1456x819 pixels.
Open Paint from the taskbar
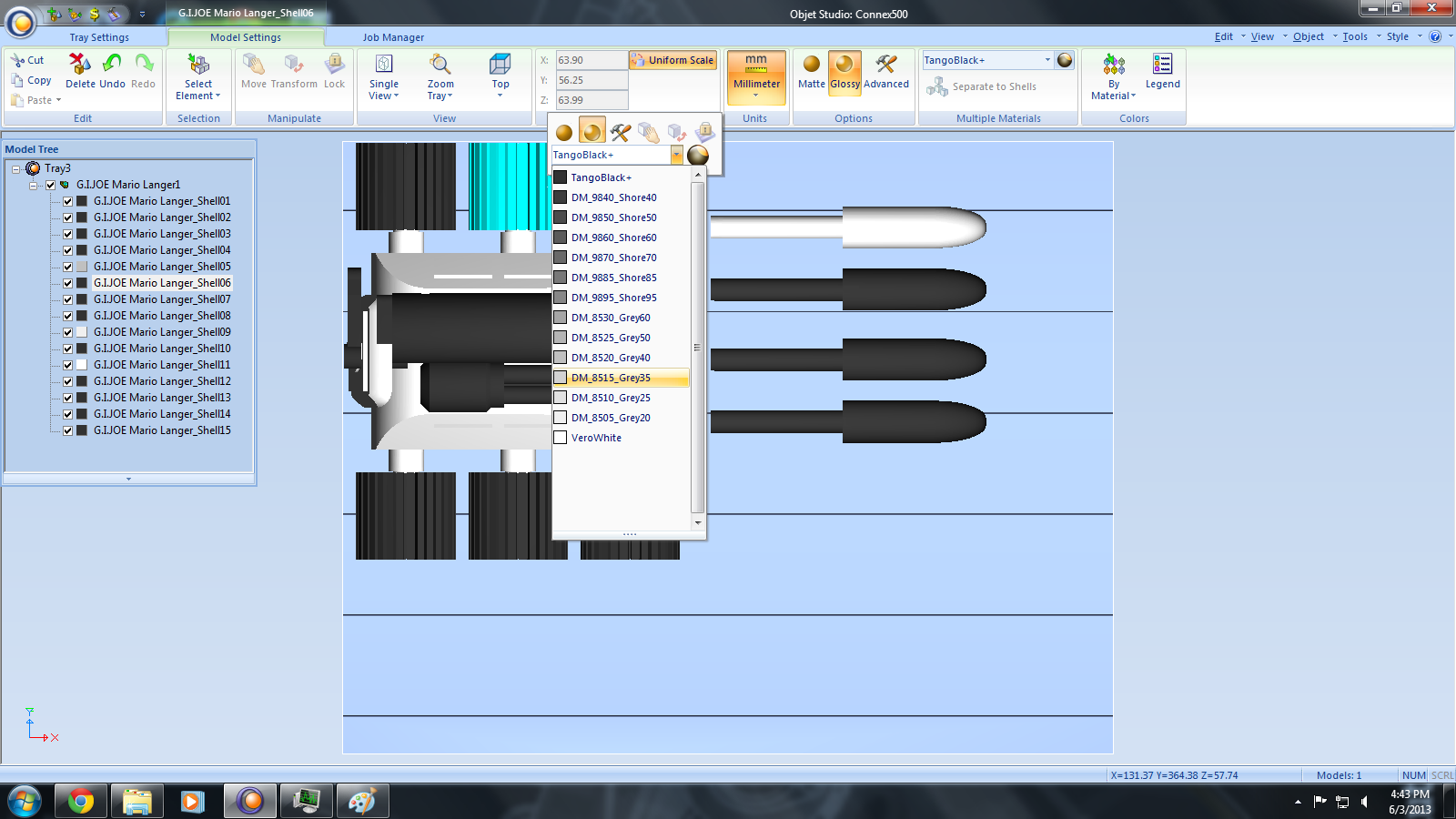(362, 802)
